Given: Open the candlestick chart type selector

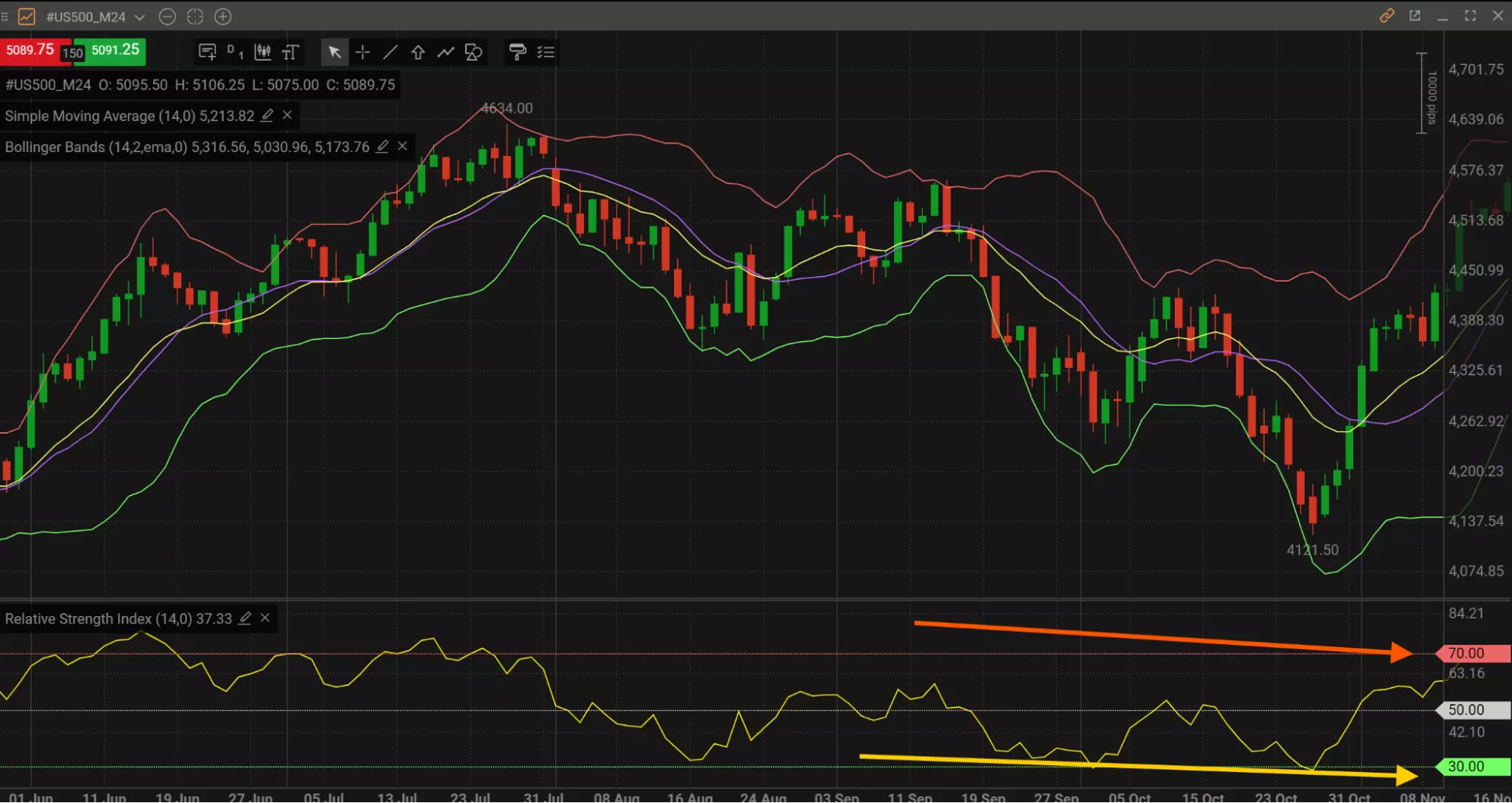Looking at the screenshot, I should coord(262,52).
